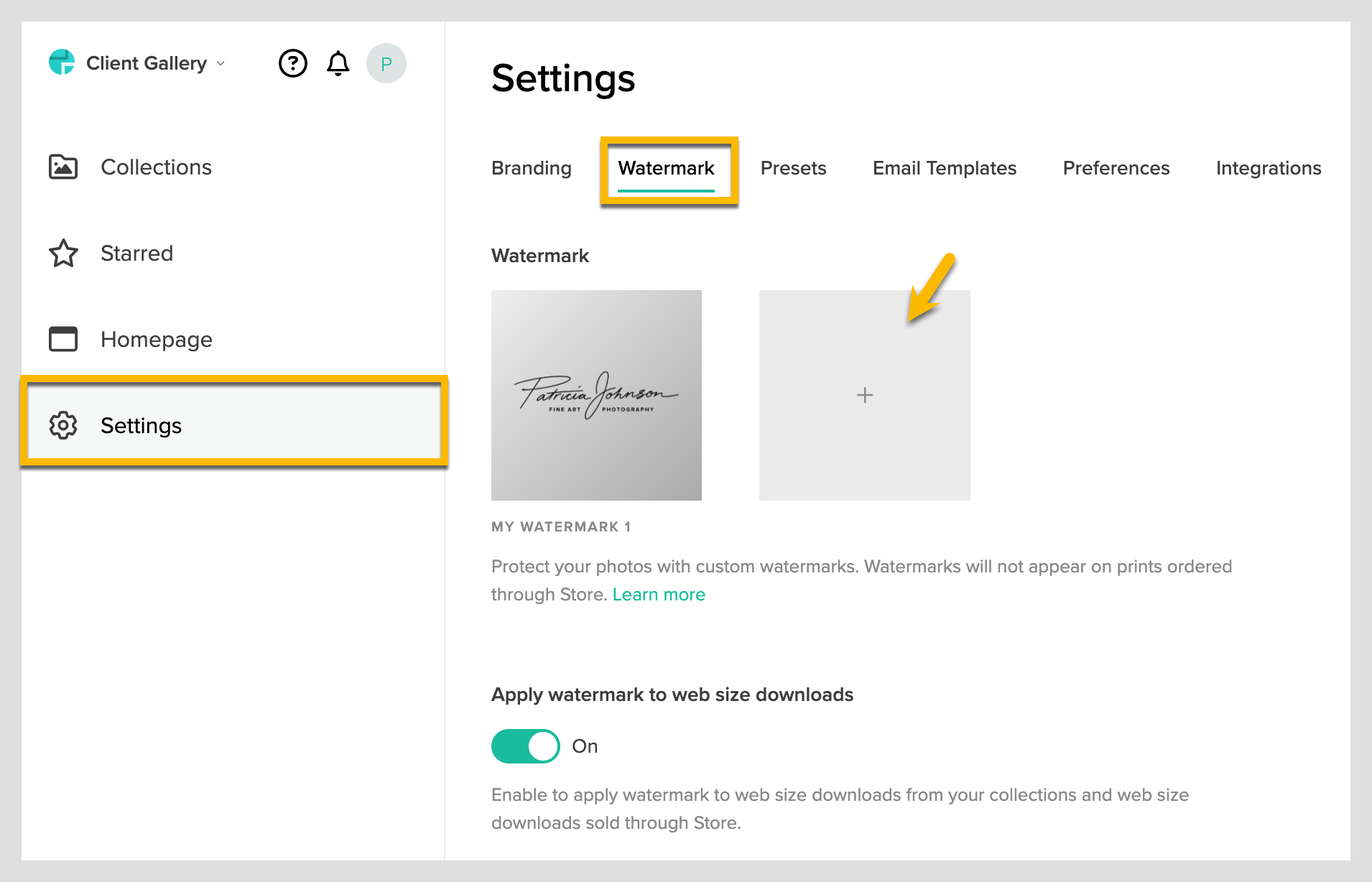Select the My Watermark 1 thumbnail
Image resolution: width=1372 pixels, height=882 pixels.
coord(596,395)
